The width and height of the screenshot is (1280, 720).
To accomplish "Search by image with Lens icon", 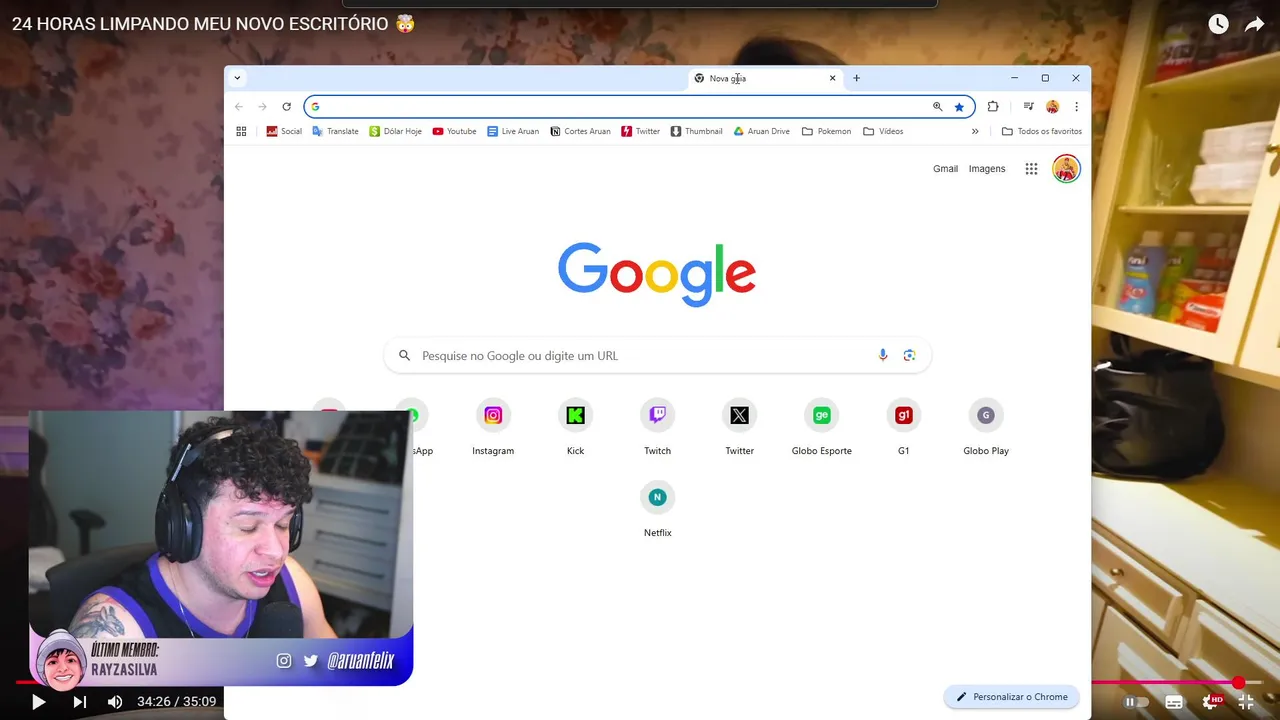I will point(909,355).
